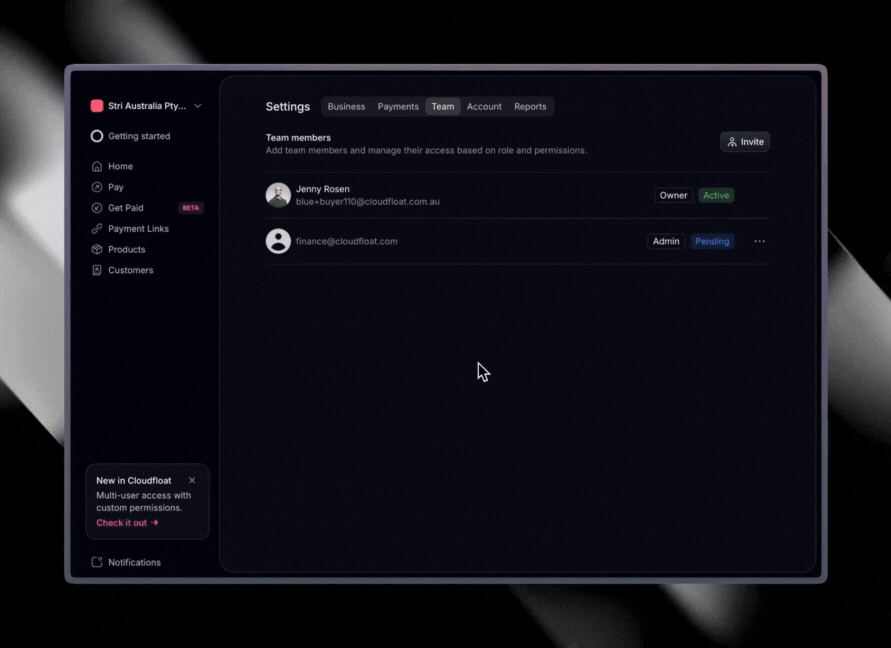Click the Products box icon
The width and height of the screenshot is (891, 648).
(x=97, y=250)
